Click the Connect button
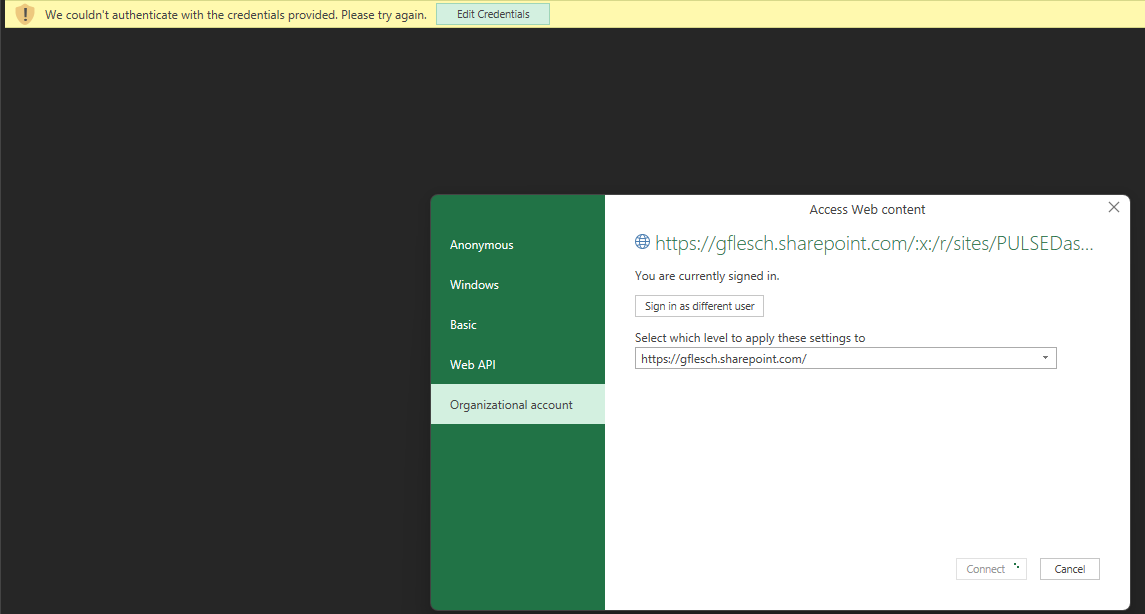Viewport: 1145px width, 614px height. tap(992, 569)
